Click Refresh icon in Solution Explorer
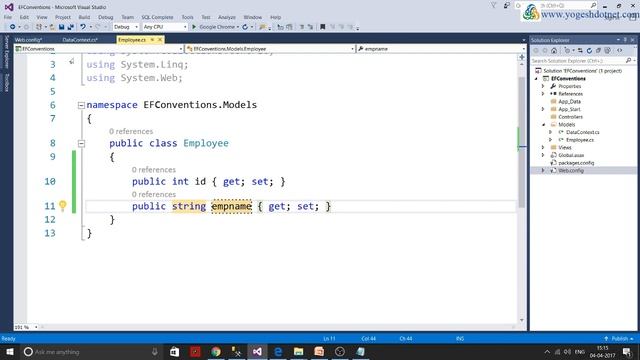Image resolution: width=640 pixels, height=360 pixels. (x=589, y=51)
